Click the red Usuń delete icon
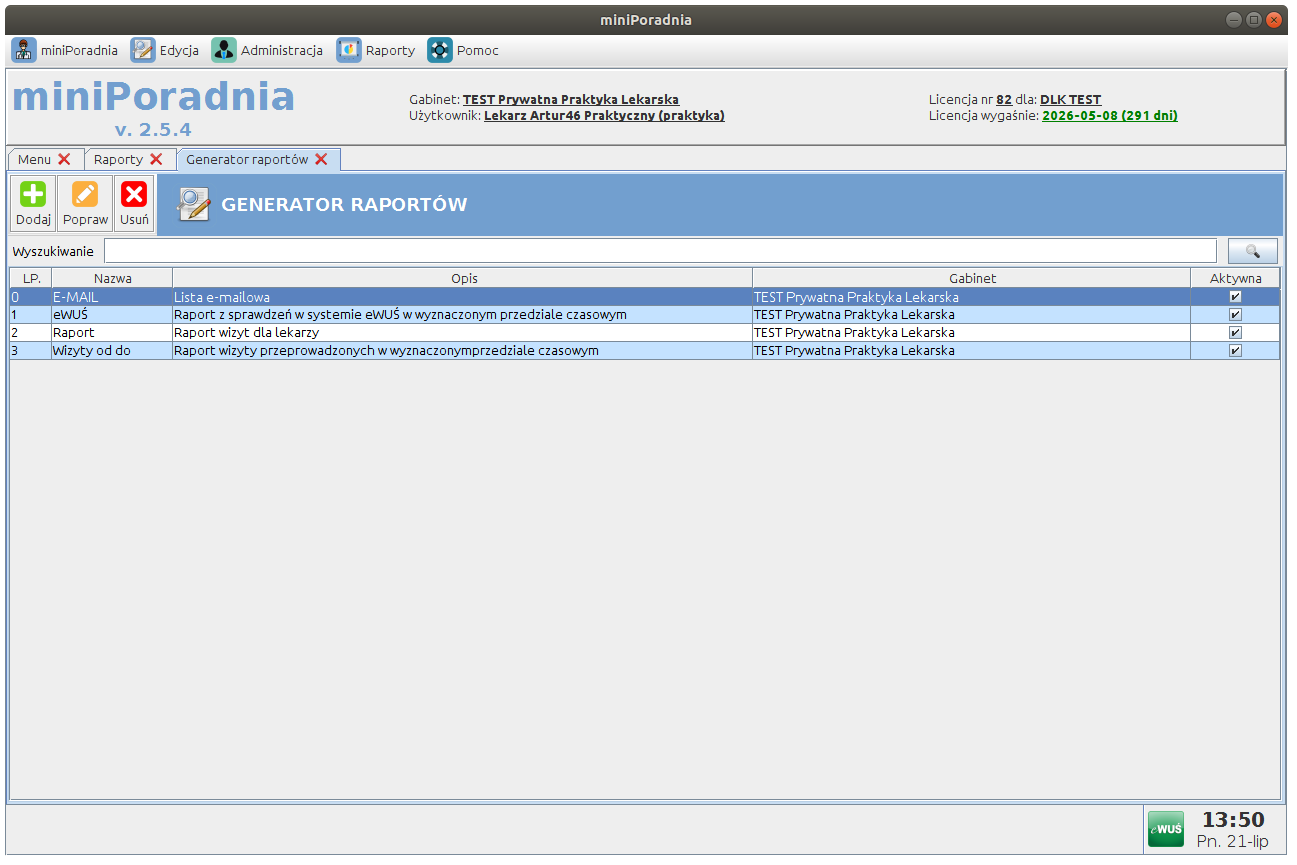1297x865 pixels. click(x=134, y=195)
